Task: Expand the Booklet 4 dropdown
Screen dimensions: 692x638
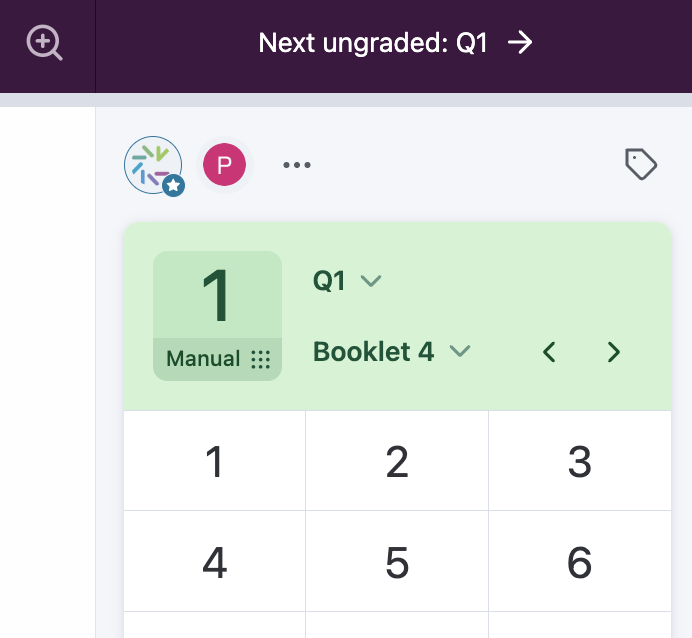Action: [391, 352]
